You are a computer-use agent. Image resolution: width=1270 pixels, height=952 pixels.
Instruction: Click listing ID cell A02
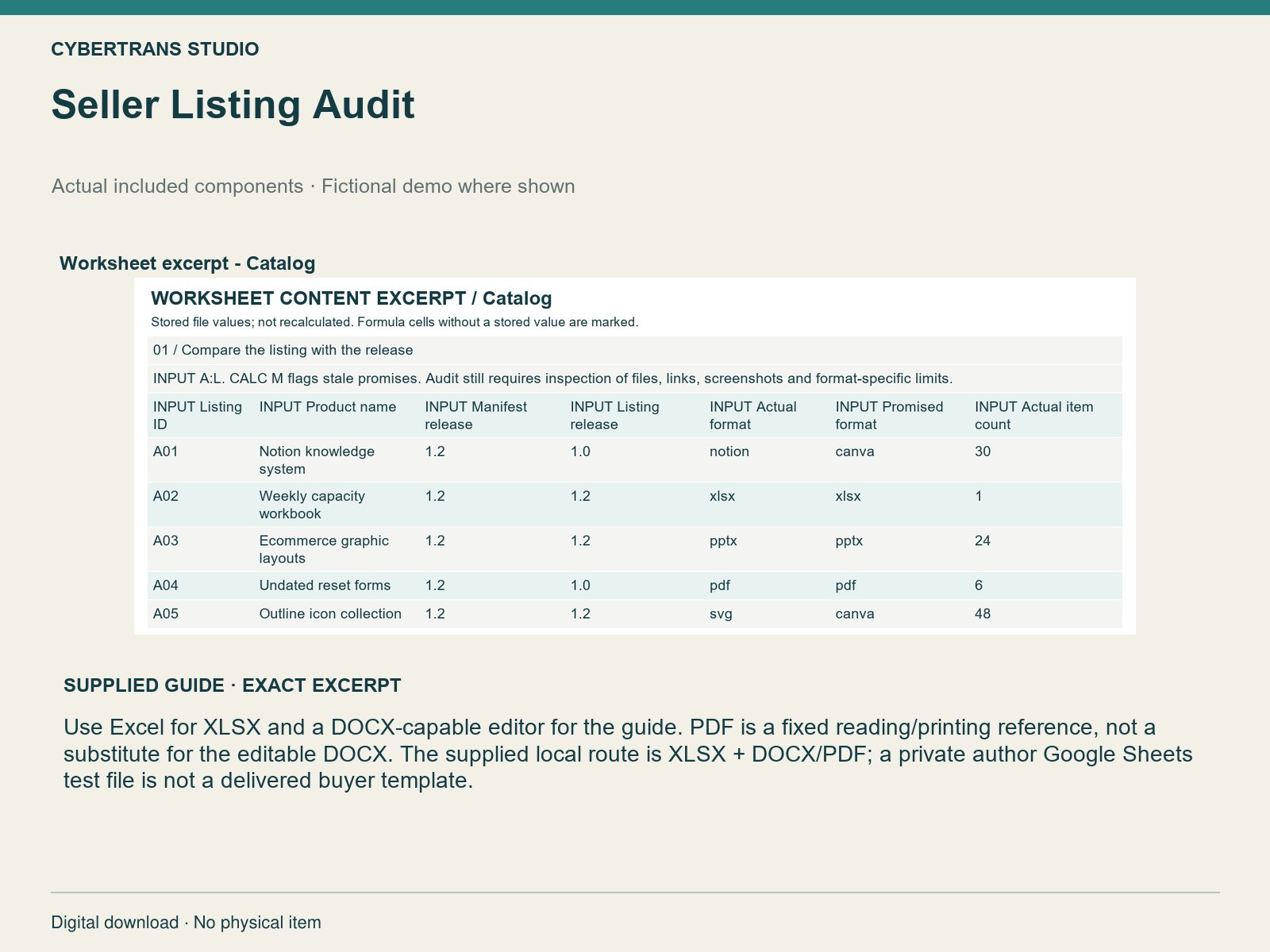pyautogui.click(x=166, y=496)
